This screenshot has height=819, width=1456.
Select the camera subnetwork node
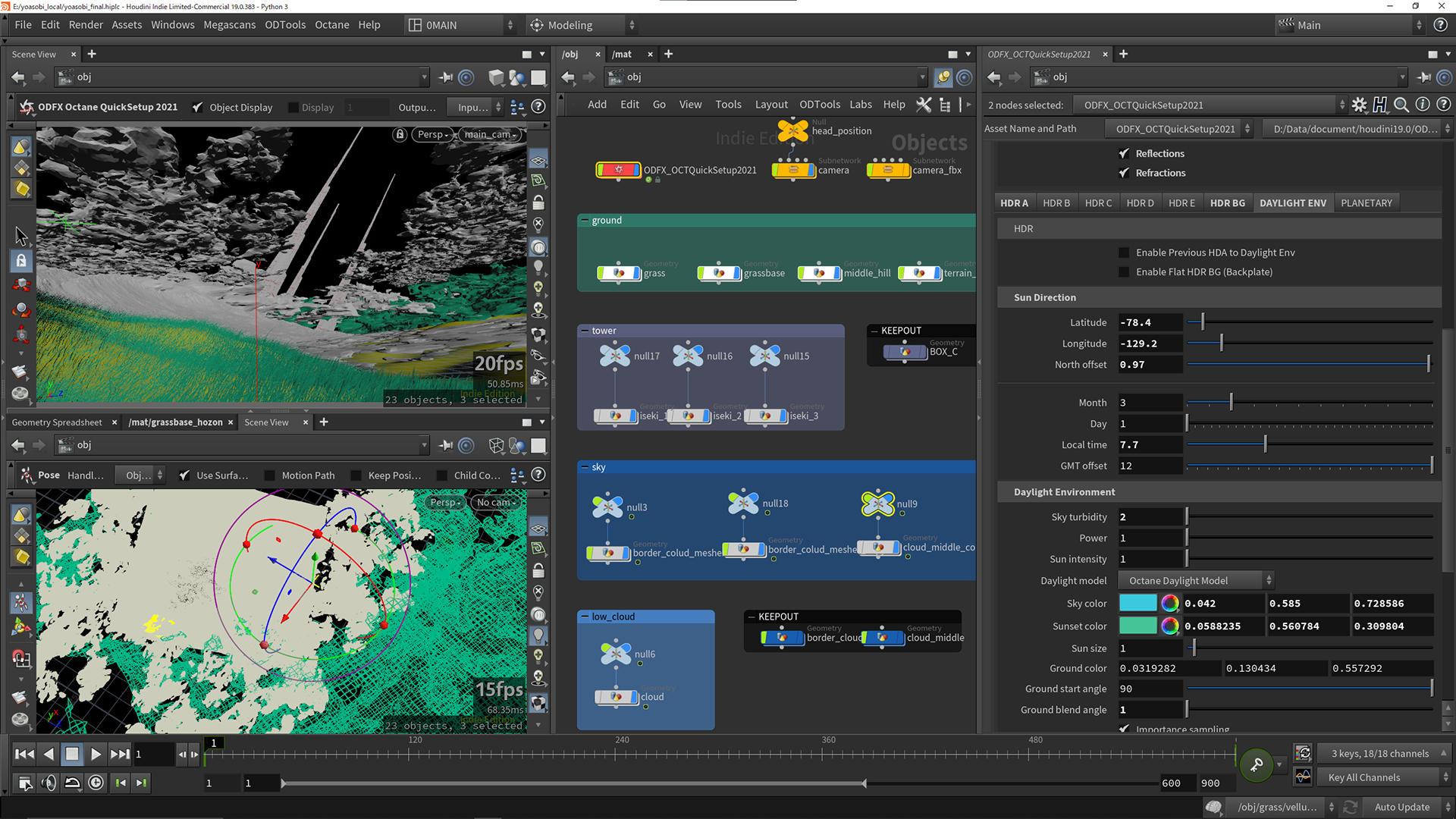click(793, 170)
